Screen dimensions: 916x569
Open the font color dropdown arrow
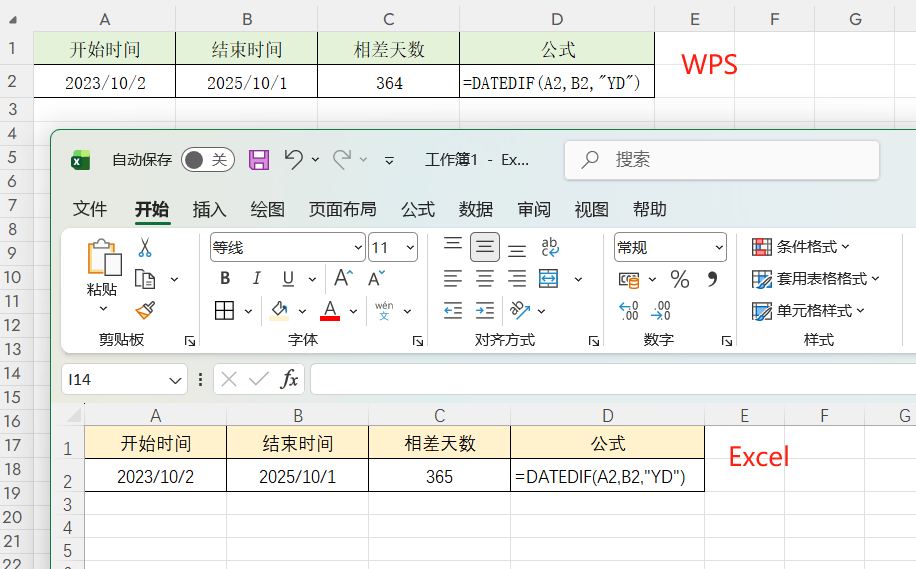(x=353, y=311)
